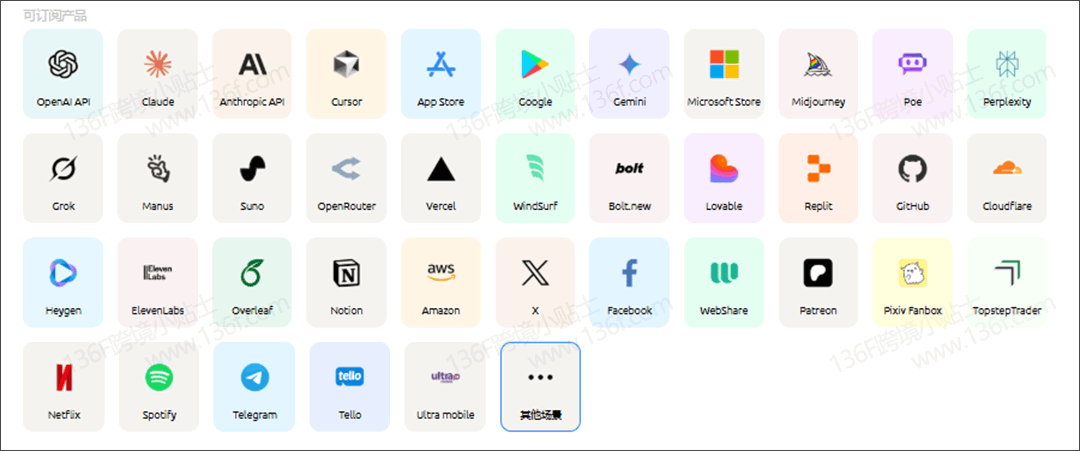Image resolution: width=1080 pixels, height=451 pixels.
Task: Pick the GitHub octocat icon
Action: pyautogui.click(x=913, y=169)
